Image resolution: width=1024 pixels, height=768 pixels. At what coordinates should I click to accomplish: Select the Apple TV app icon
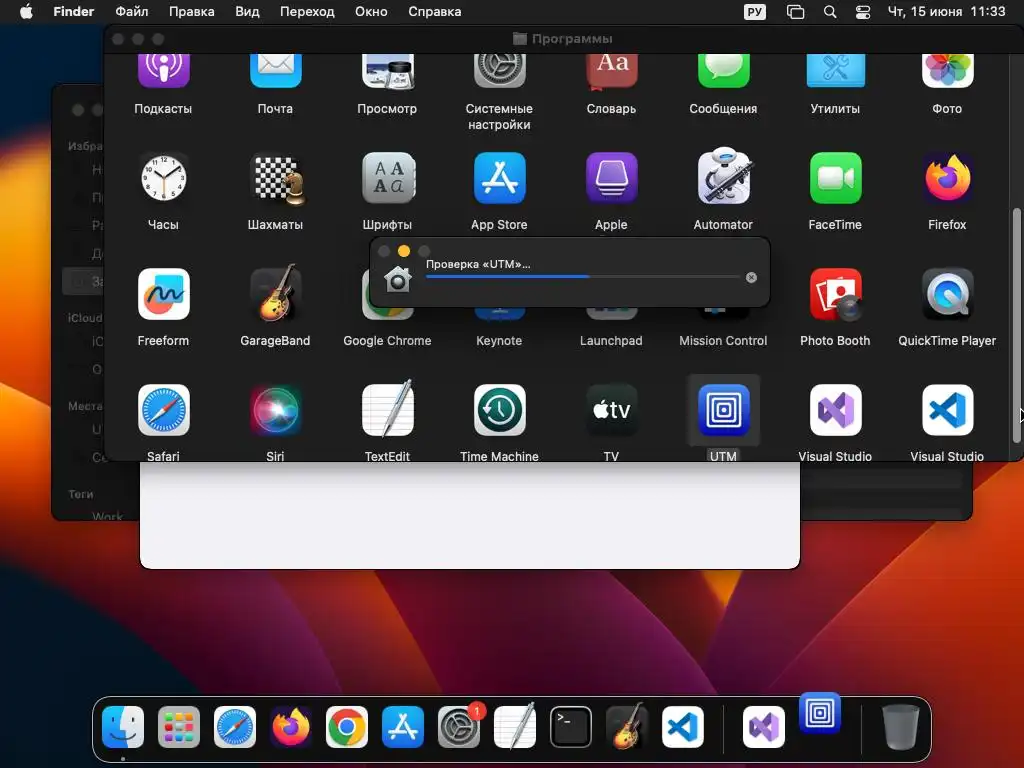click(x=612, y=410)
